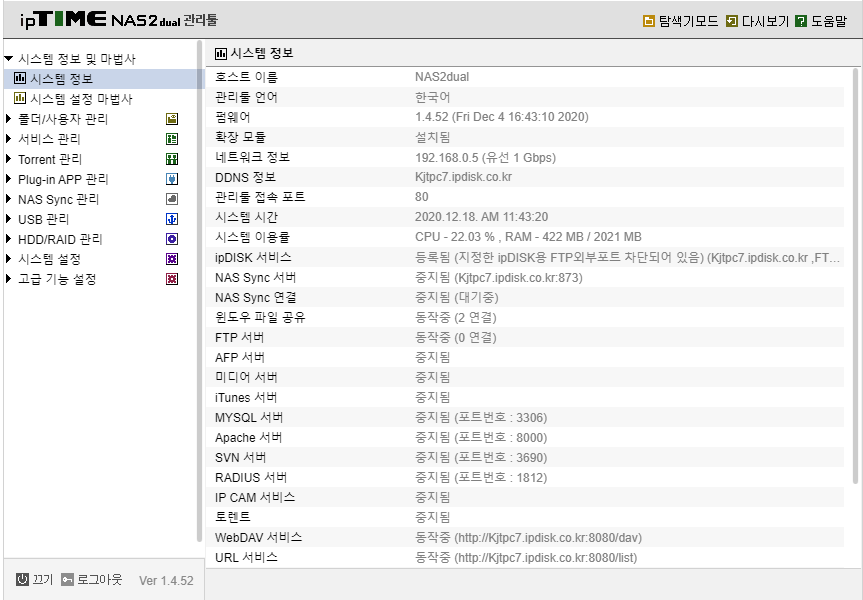Image resolution: width=863 pixels, height=600 pixels.
Task: Click the key icon next to 로그아웃
Action: click(x=67, y=580)
